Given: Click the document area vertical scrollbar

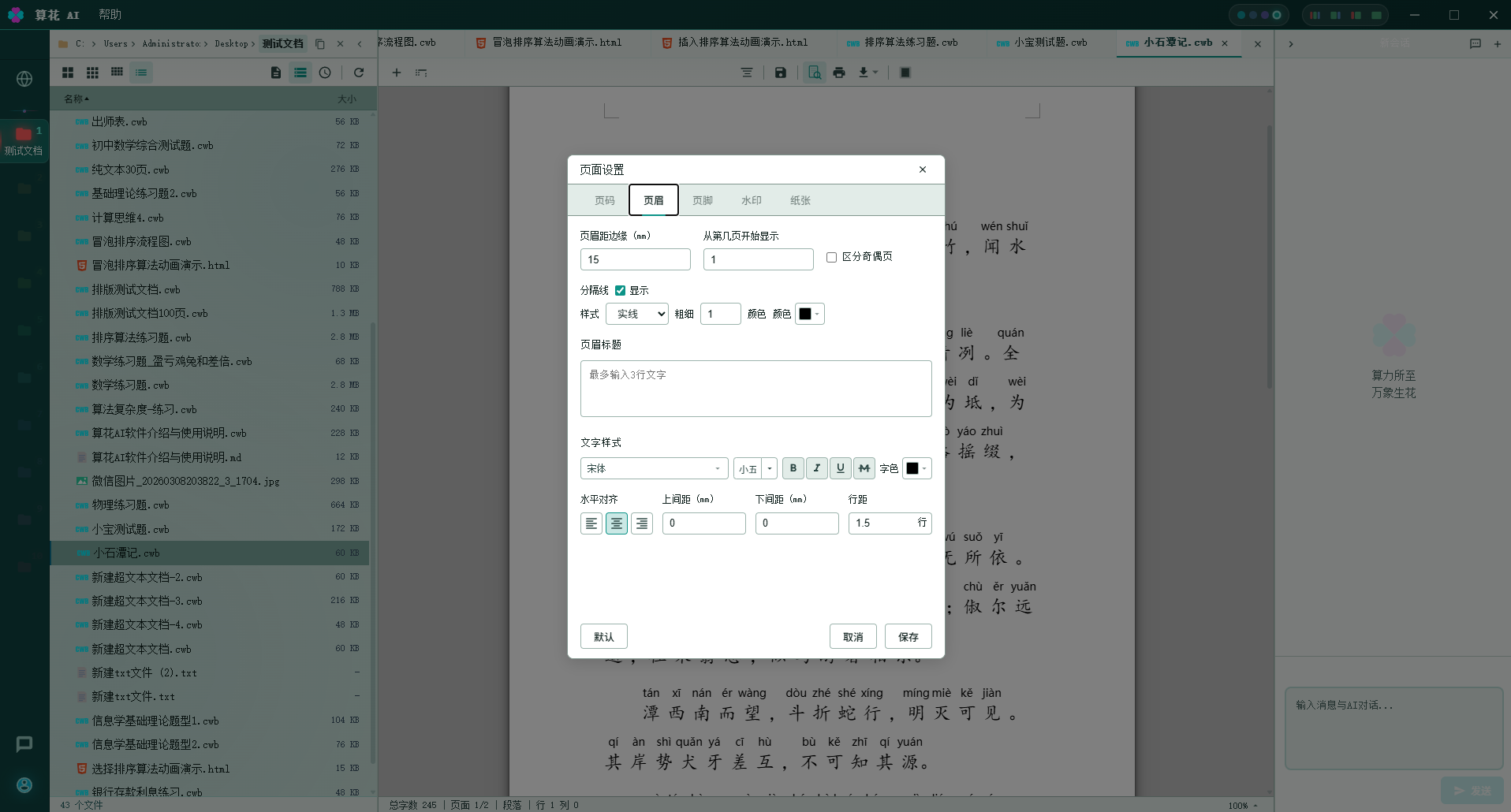Looking at the screenshot, I should tap(1269, 256).
